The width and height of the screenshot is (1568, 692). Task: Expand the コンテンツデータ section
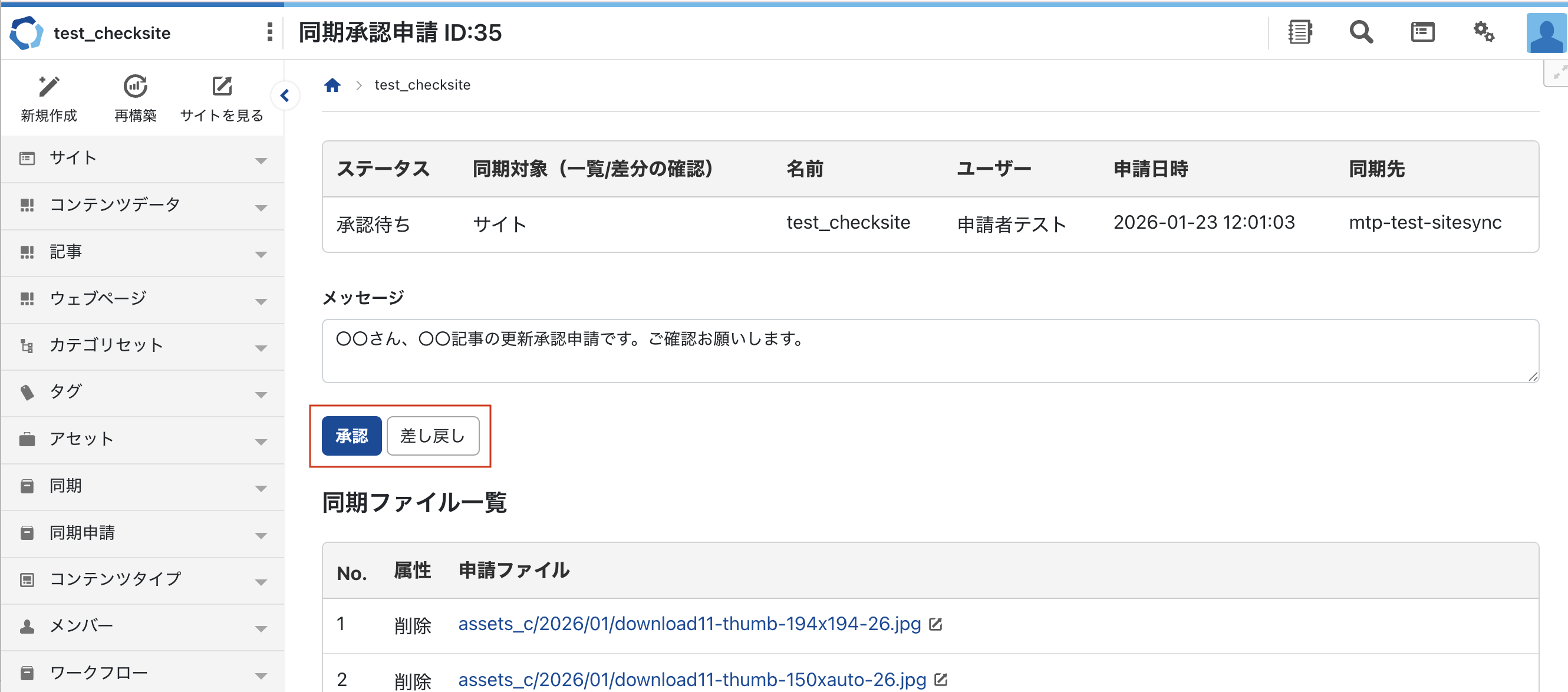(262, 207)
